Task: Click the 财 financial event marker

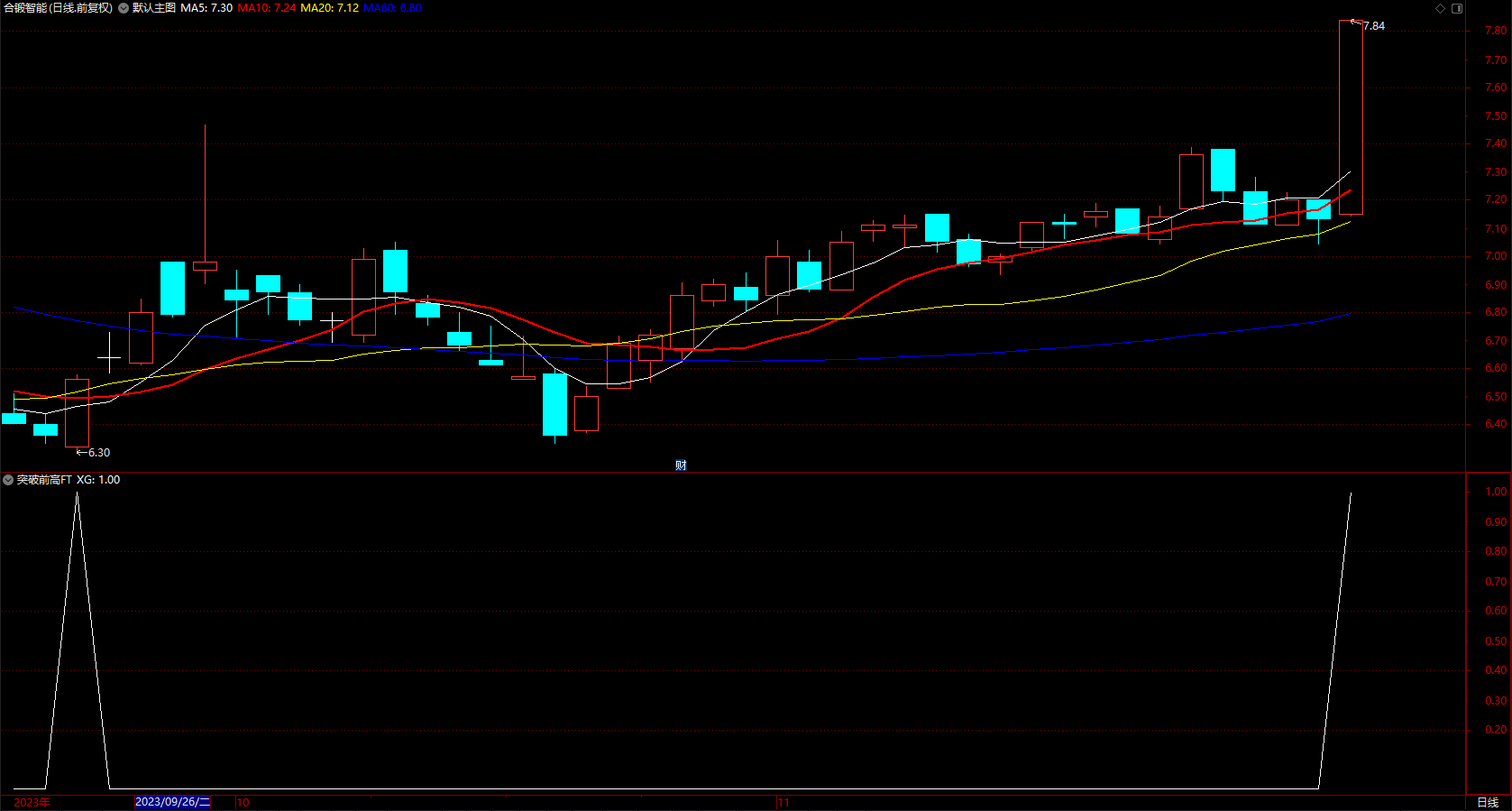Action: (681, 465)
